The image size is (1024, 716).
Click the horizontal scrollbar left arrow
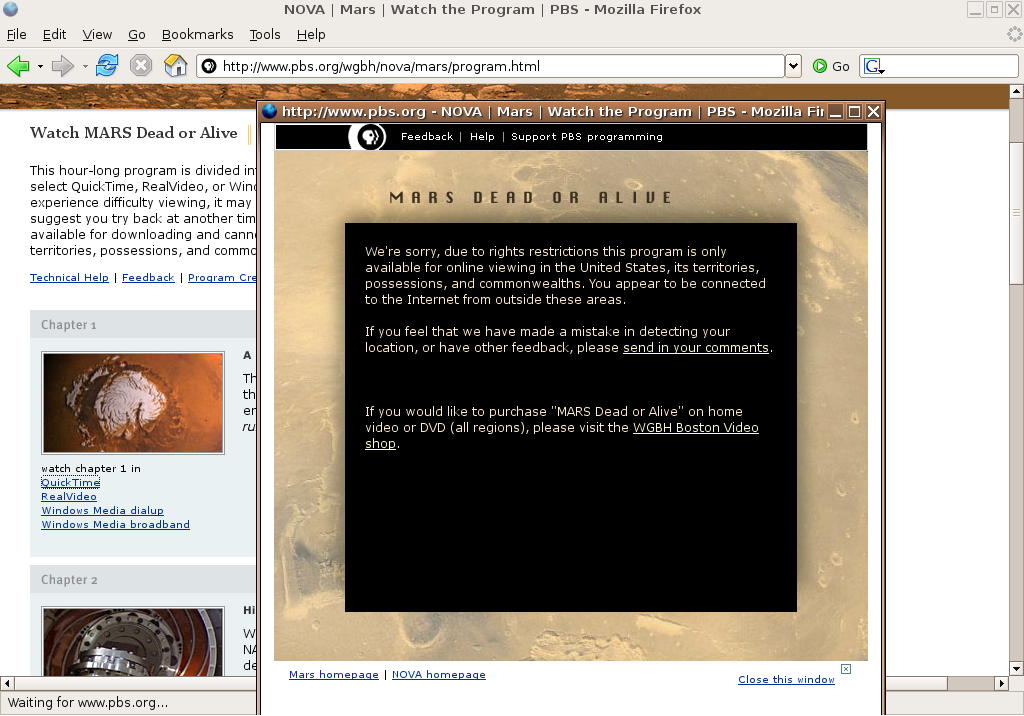pos(7,683)
